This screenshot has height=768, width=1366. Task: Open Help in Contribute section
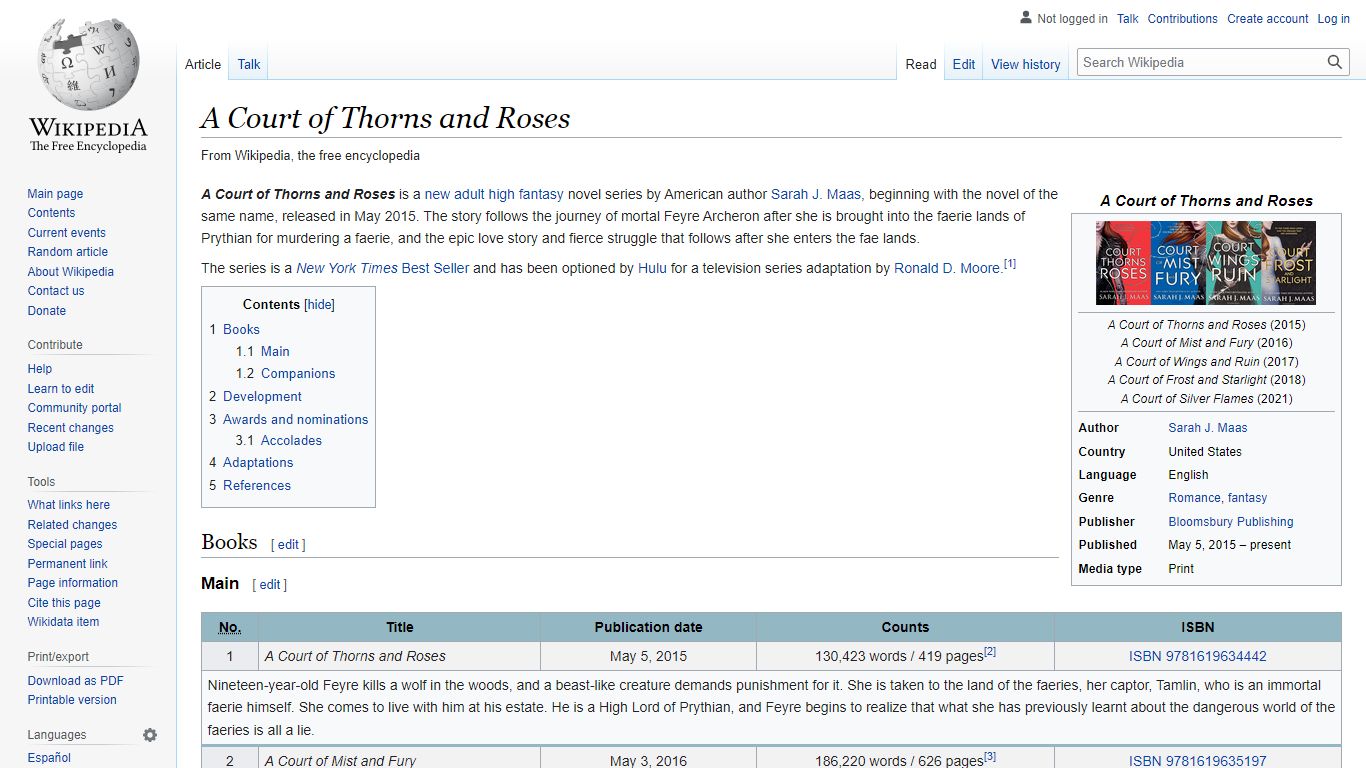pyautogui.click(x=40, y=369)
